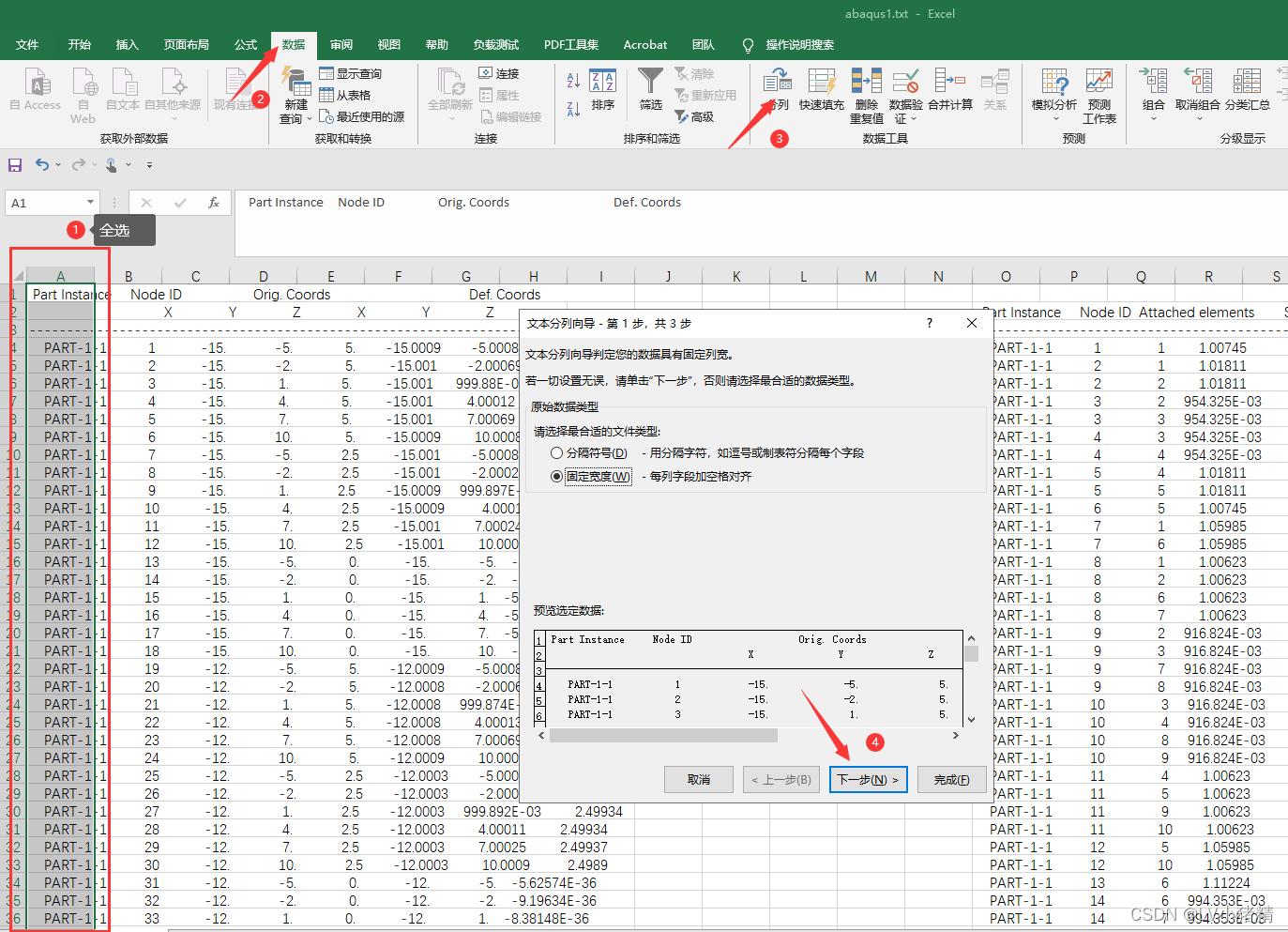Open the Name Box dropdown arrow
1288x932 pixels.
tap(91, 203)
